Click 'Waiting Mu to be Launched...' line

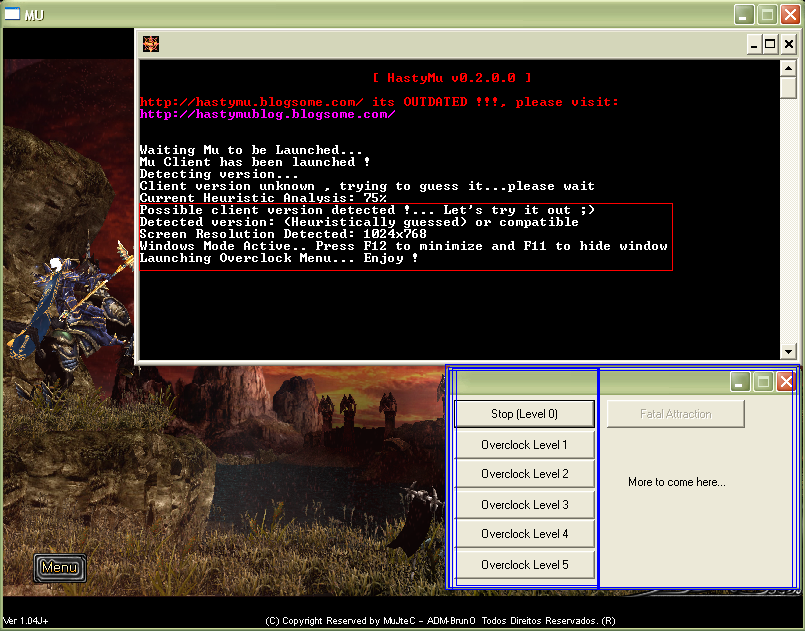(251, 150)
